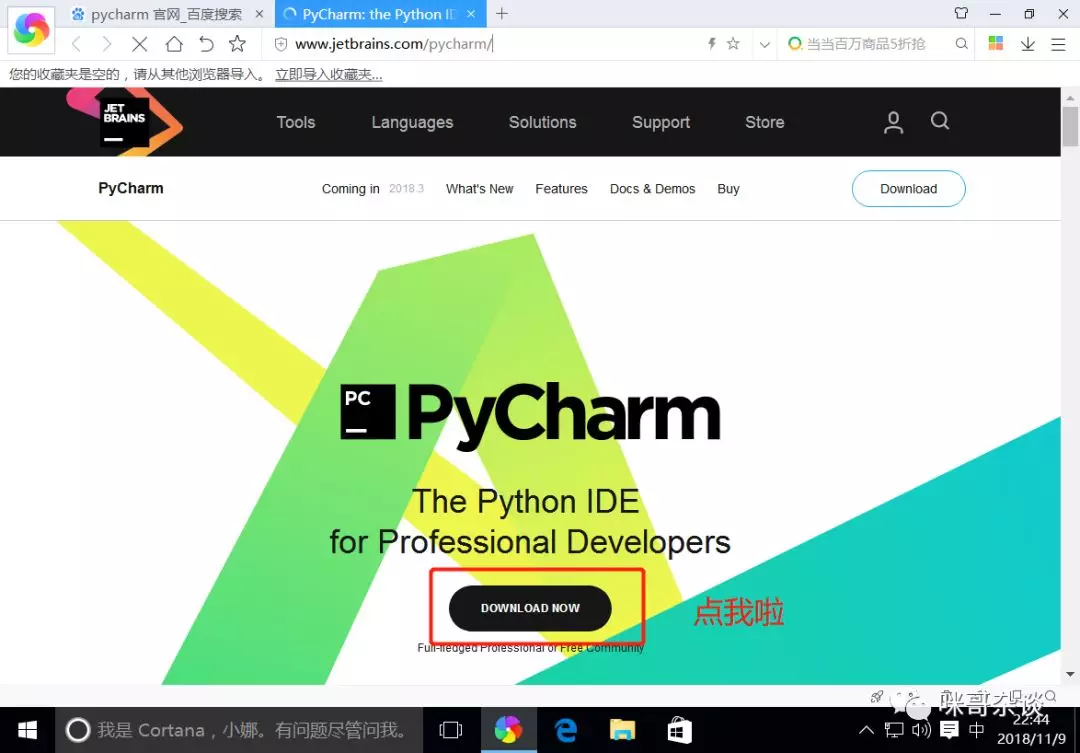Open the Tools menu
This screenshot has width=1080, height=753.
[295, 122]
